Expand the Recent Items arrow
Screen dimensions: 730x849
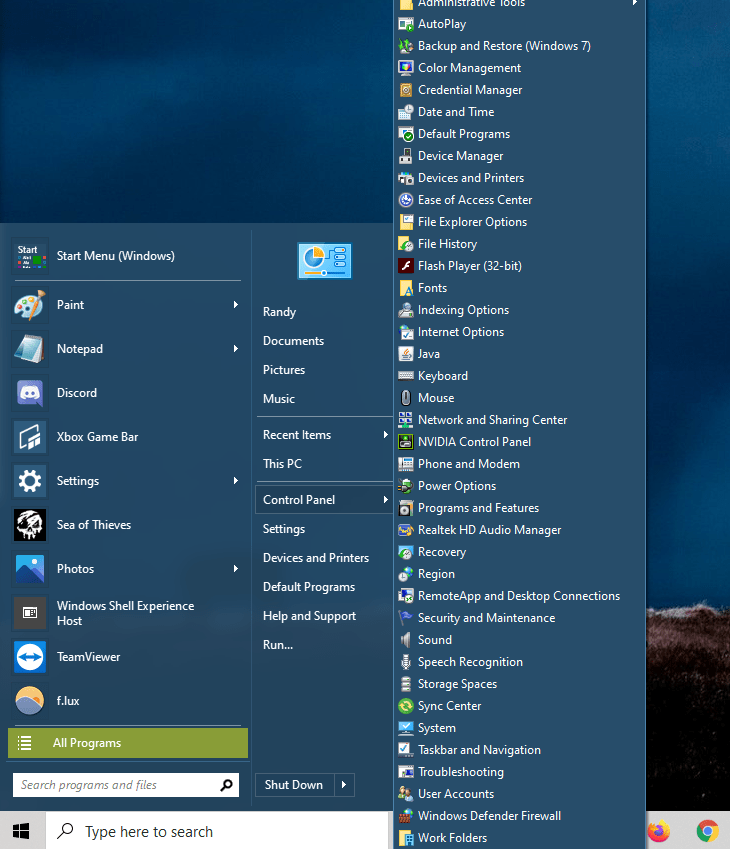coord(385,435)
